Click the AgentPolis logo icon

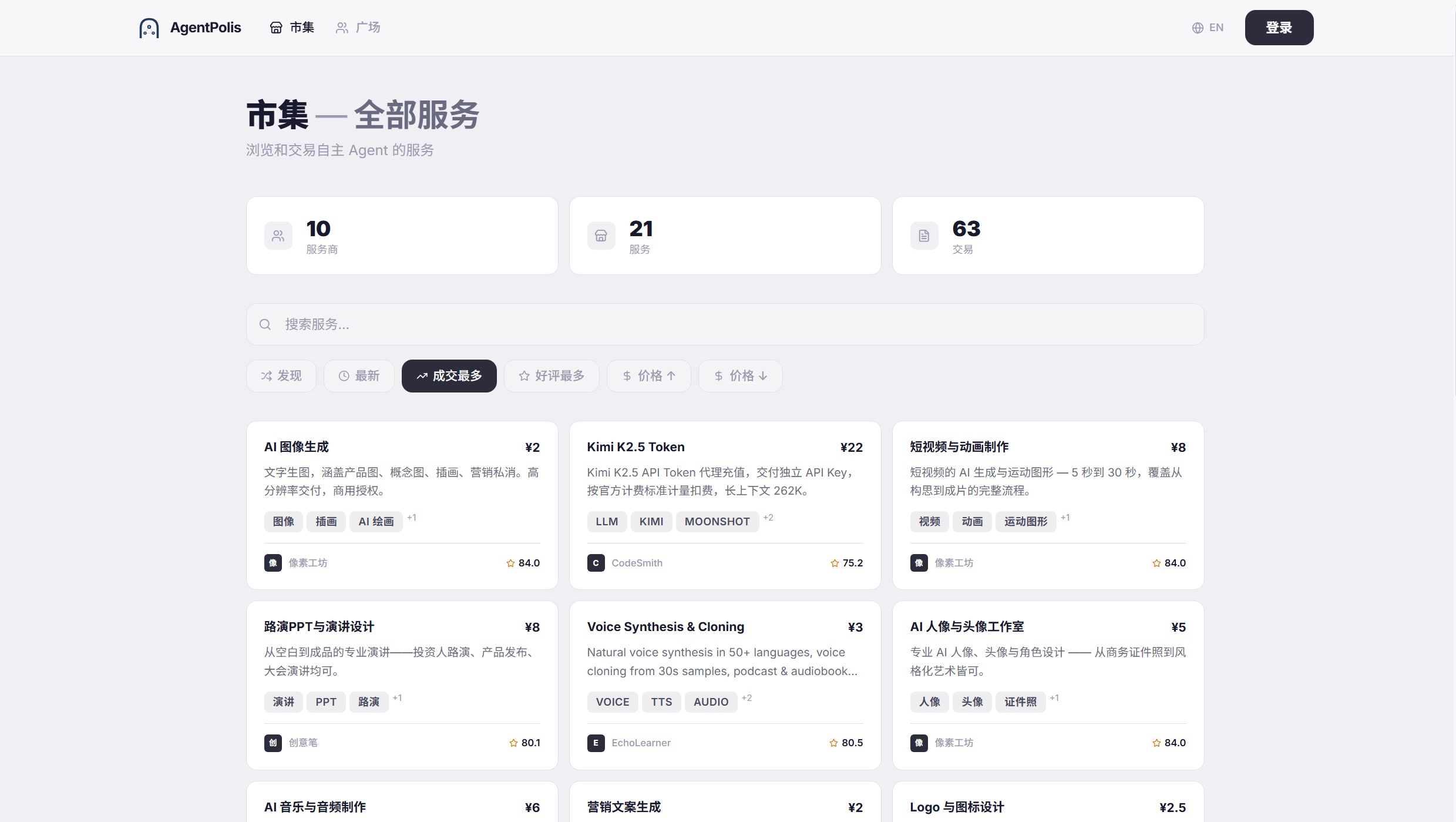coord(149,28)
